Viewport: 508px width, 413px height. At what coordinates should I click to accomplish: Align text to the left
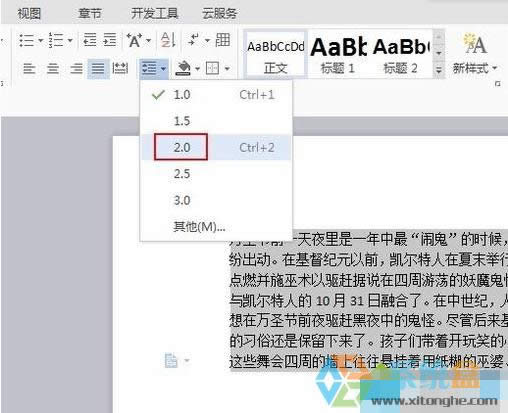coord(29,69)
